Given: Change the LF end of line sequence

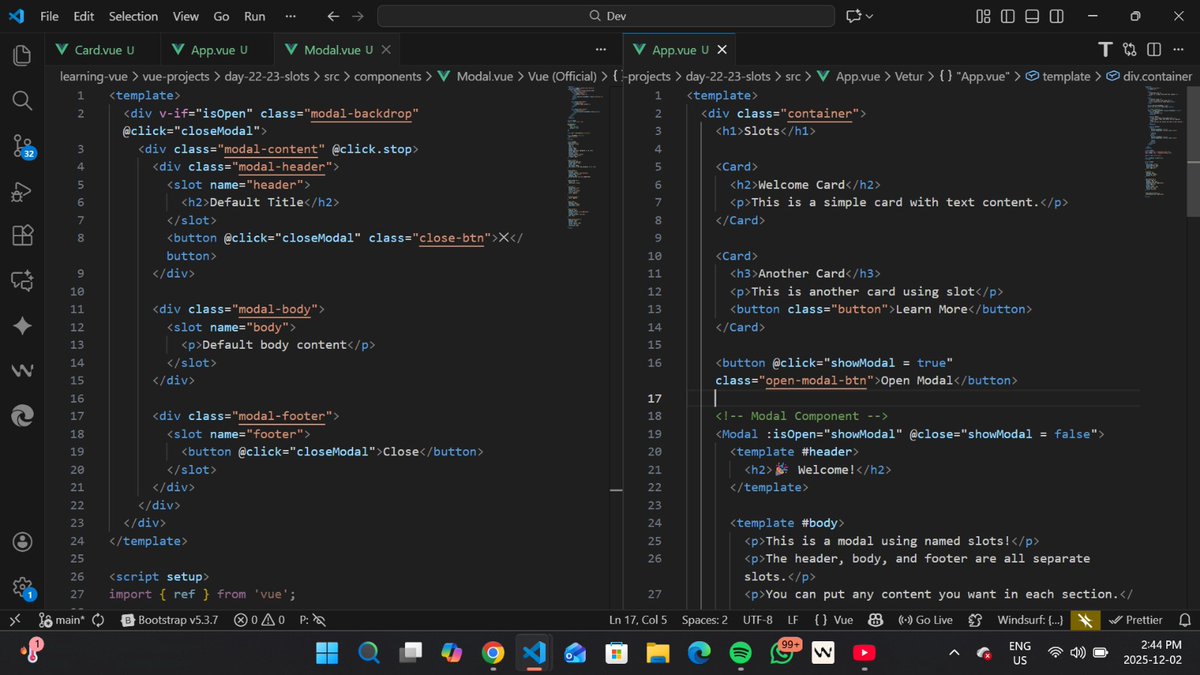Looking at the screenshot, I should pyautogui.click(x=792, y=620).
